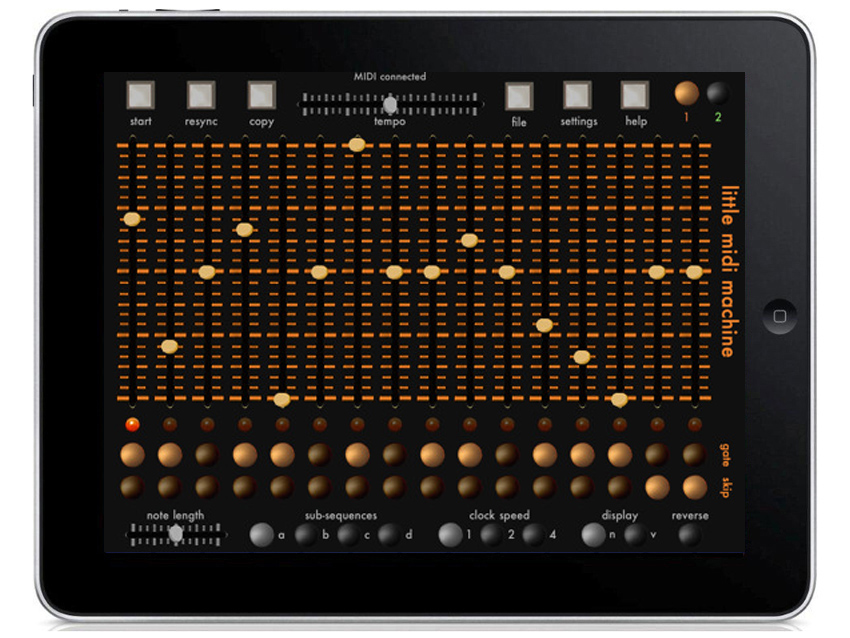Toggle gate for step 16

click(694, 455)
